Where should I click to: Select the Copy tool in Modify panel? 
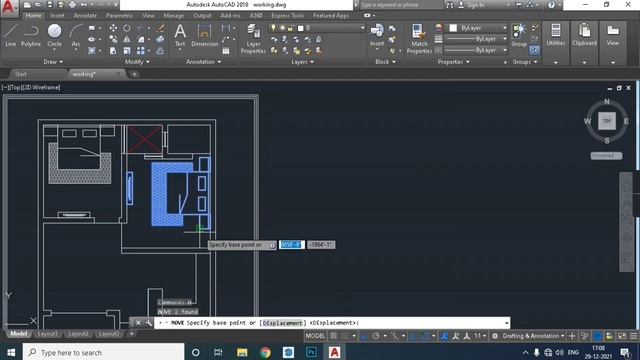coord(113,40)
